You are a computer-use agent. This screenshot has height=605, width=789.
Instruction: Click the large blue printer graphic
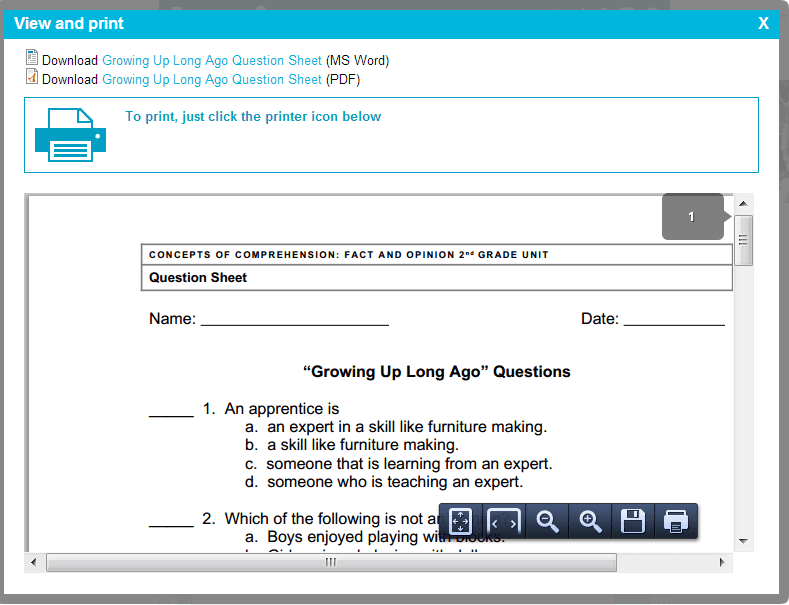[70, 135]
